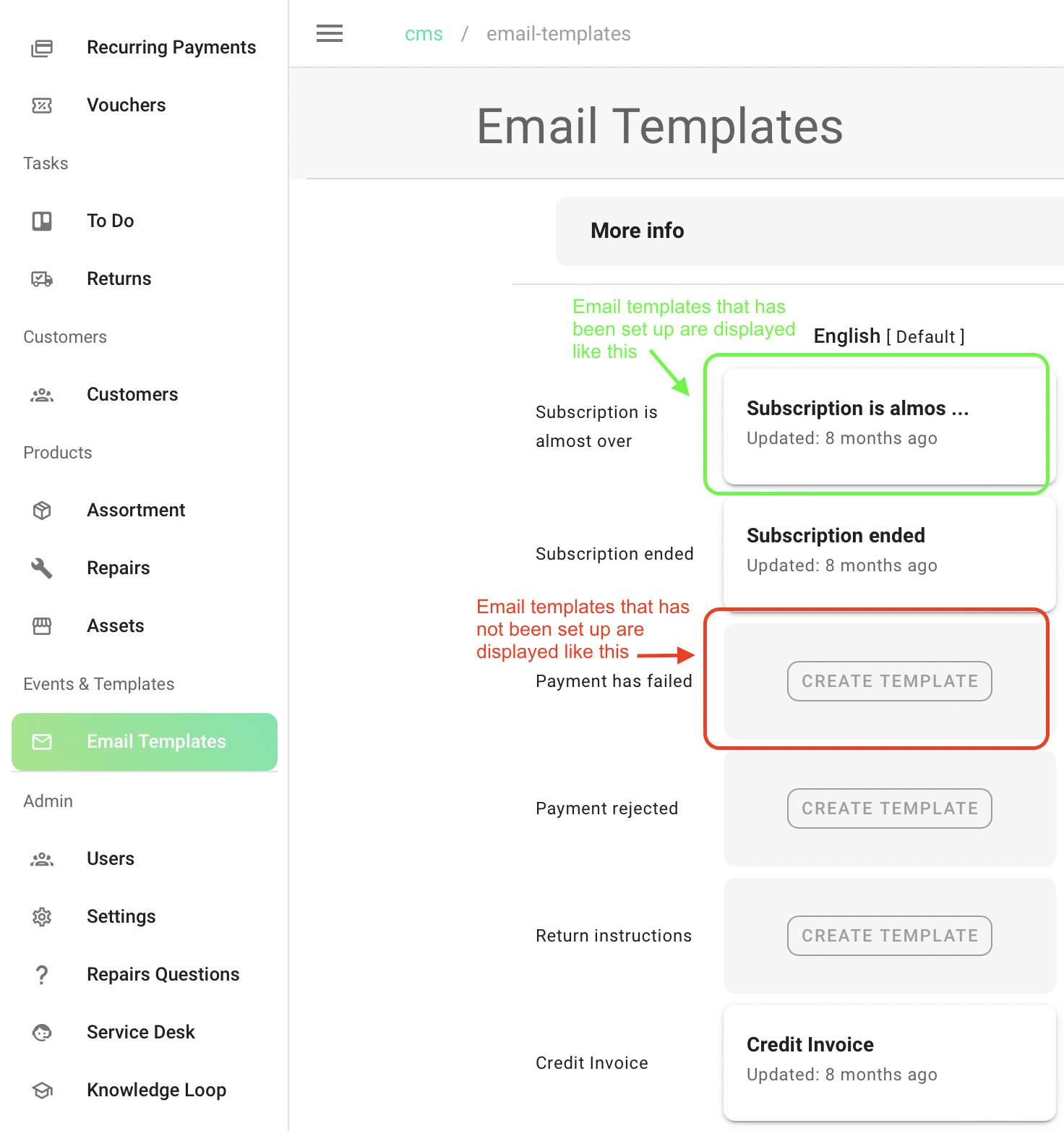Image resolution: width=1064 pixels, height=1131 pixels.
Task: Click the Repairs Questions question-mark icon
Action: (x=42, y=975)
